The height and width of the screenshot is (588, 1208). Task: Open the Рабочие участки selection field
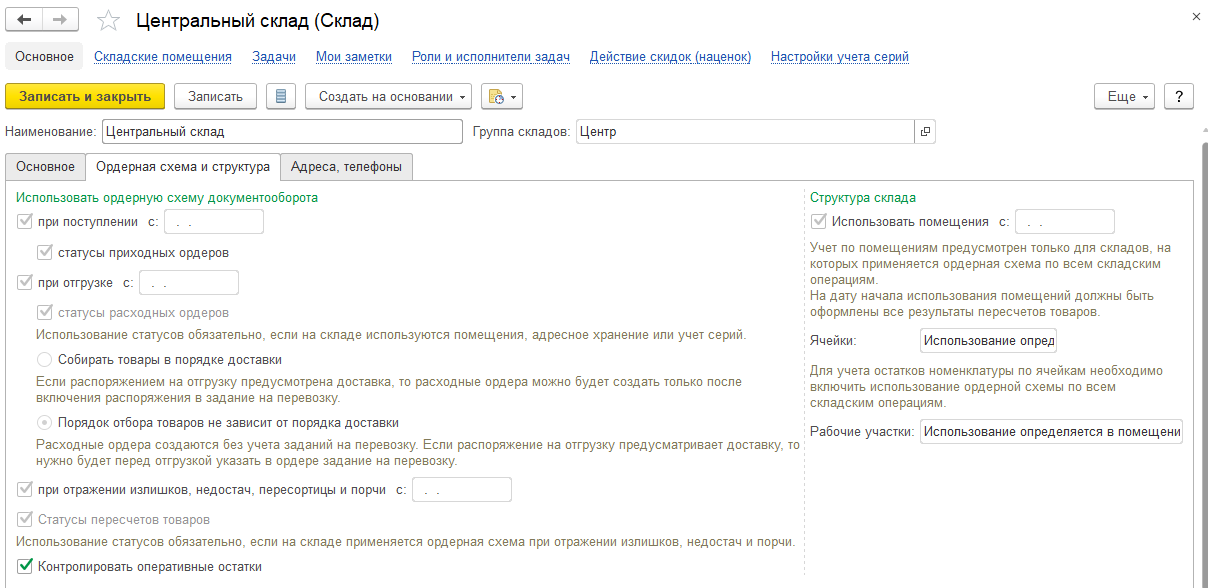point(1051,432)
